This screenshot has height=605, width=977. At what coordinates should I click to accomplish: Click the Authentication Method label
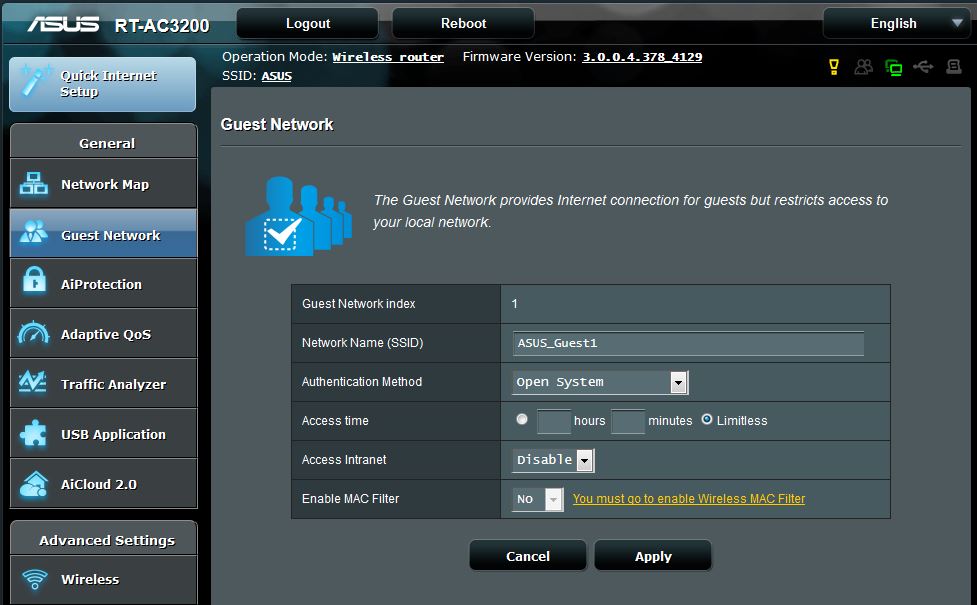coord(361,381)
